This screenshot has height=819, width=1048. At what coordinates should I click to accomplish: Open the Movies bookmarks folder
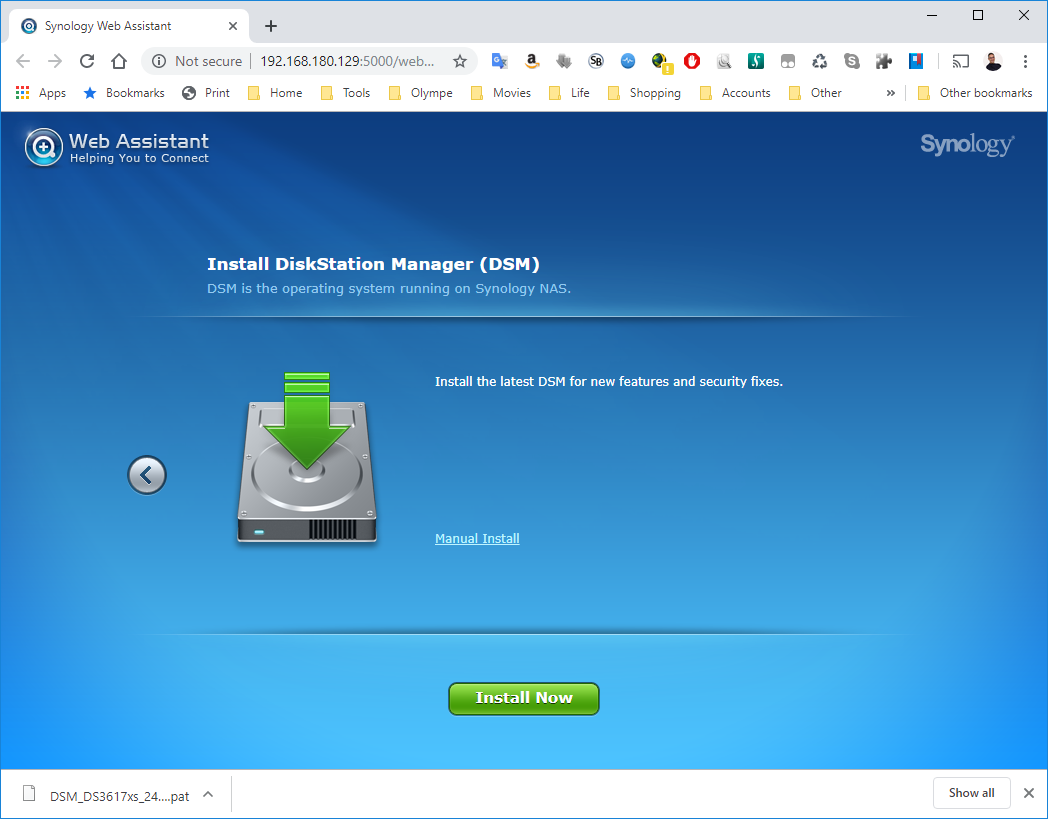coord(501,93)
